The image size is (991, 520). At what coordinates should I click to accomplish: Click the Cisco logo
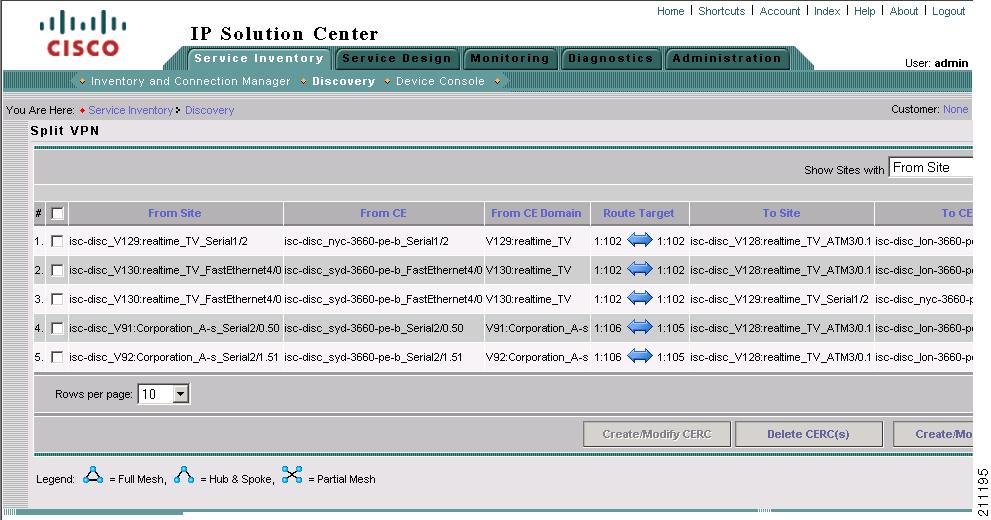83,33
